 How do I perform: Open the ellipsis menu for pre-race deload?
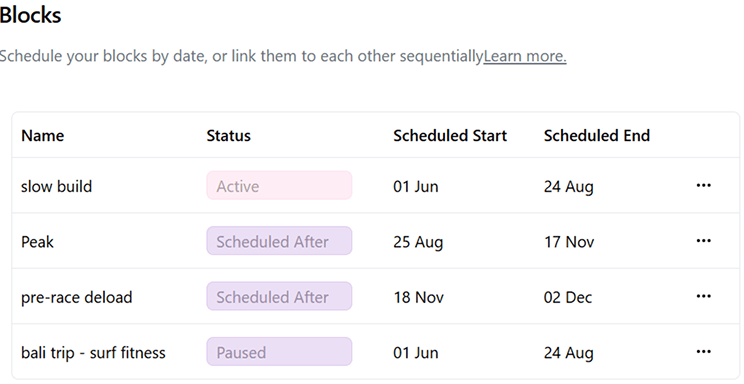[x=703, y=297]
